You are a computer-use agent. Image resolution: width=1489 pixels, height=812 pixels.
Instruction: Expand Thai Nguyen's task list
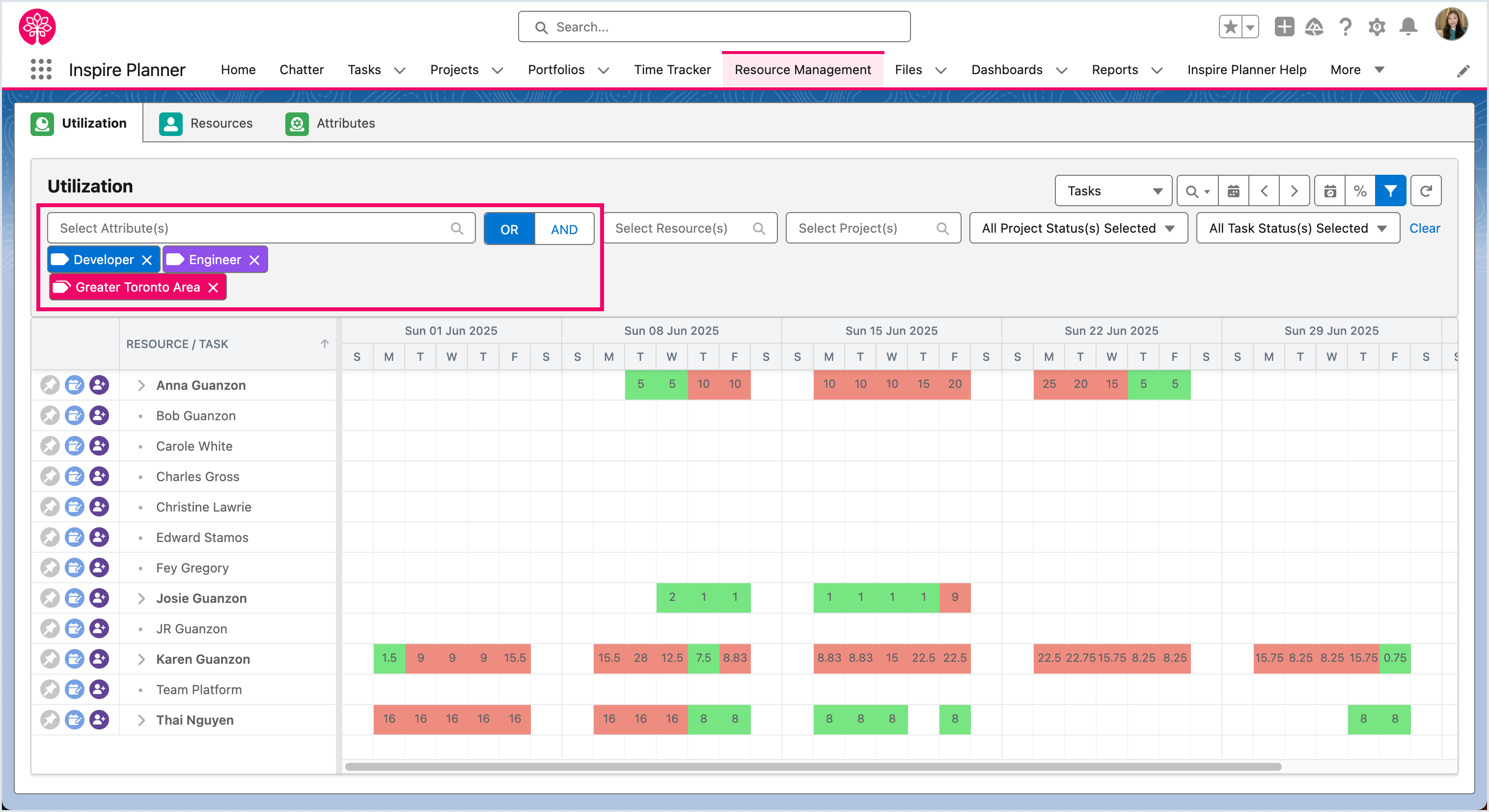click(x=141, y=720)
